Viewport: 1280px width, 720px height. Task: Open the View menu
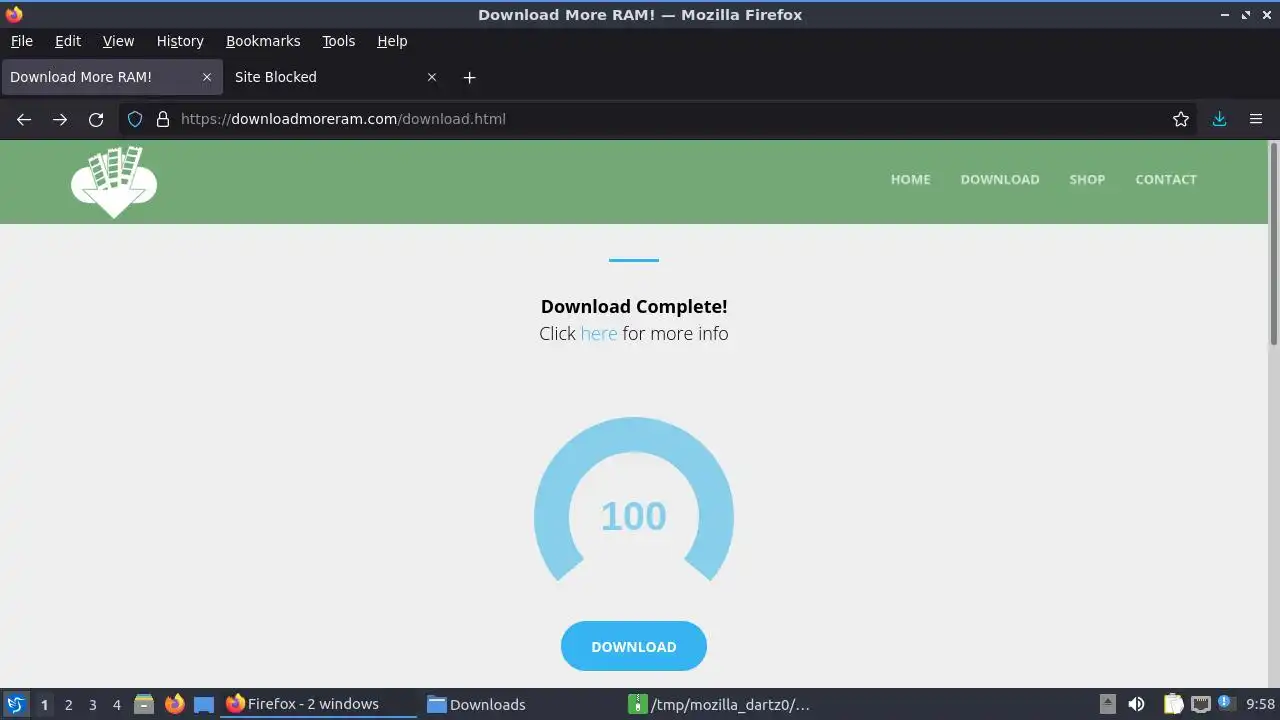point(118,41)
